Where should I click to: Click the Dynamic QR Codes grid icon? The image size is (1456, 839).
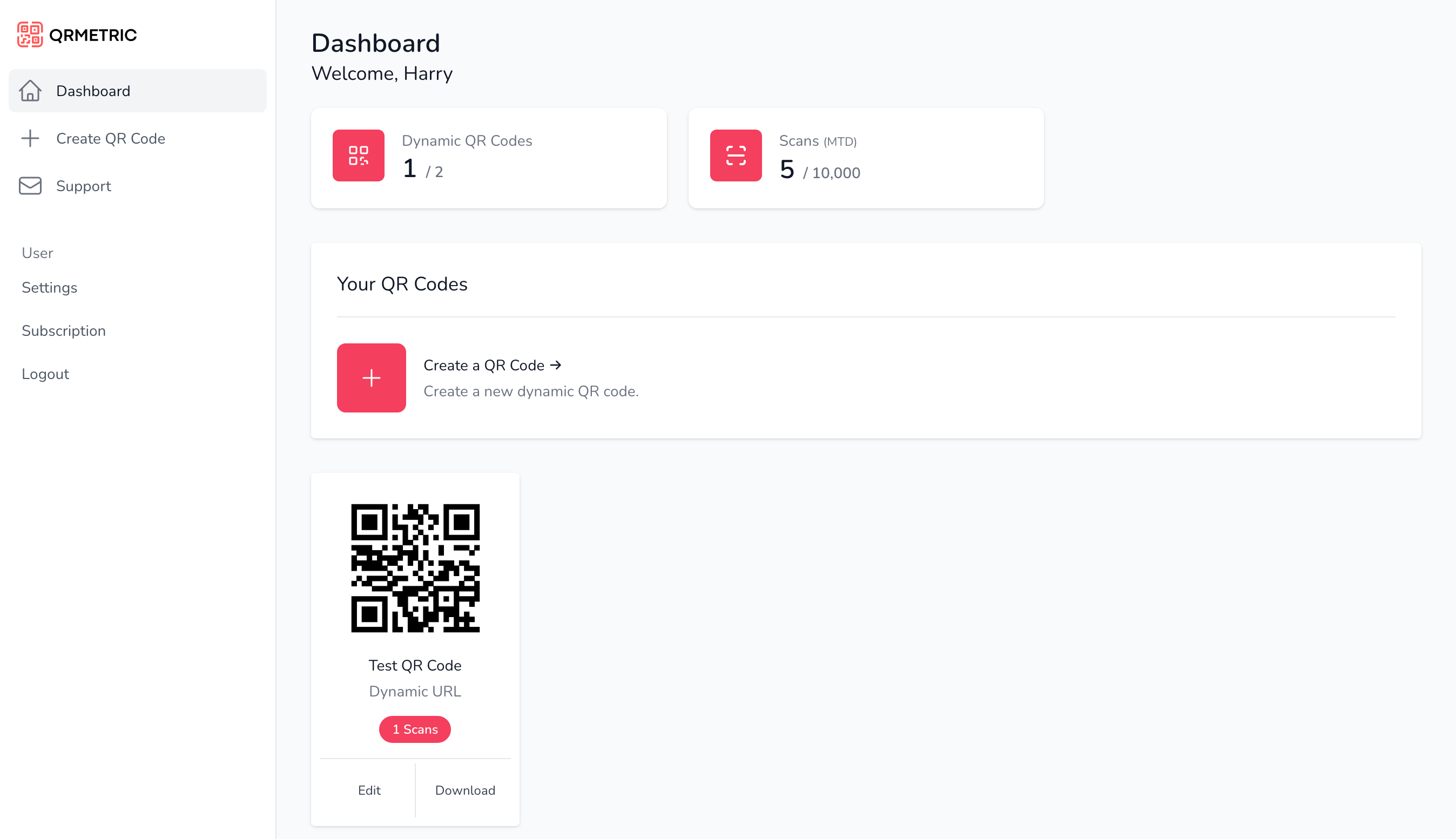pos(358,155)
